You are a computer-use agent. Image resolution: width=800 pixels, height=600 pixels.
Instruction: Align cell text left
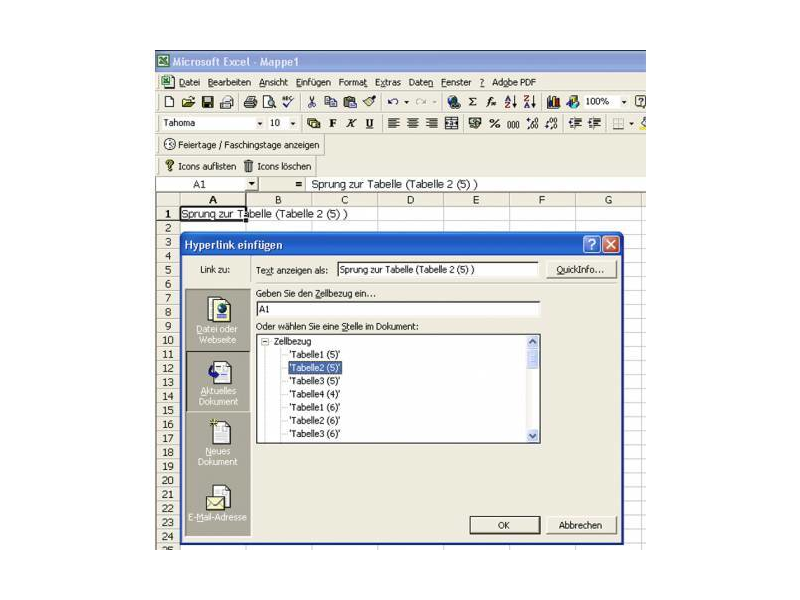click(393, 123)
